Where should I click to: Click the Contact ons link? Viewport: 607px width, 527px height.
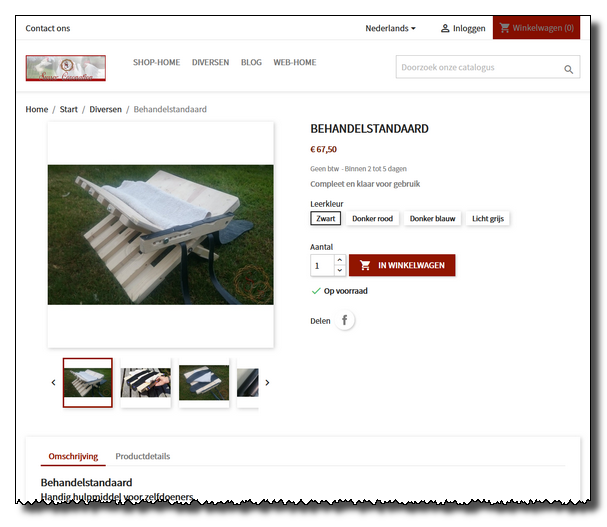tap(48, 28)
